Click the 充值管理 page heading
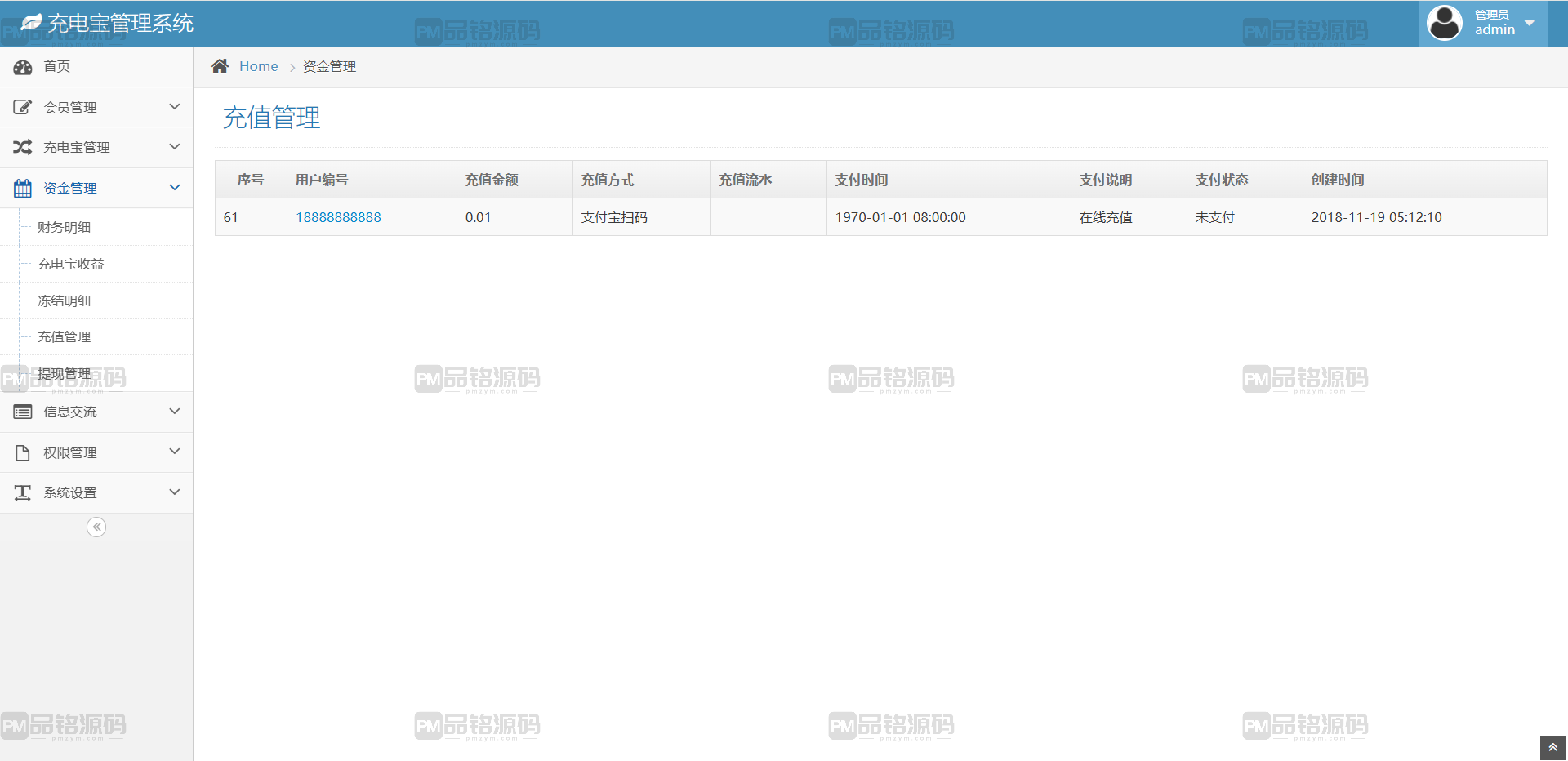The height and width of the screenshot is (761, 1568). click(272, 118)
